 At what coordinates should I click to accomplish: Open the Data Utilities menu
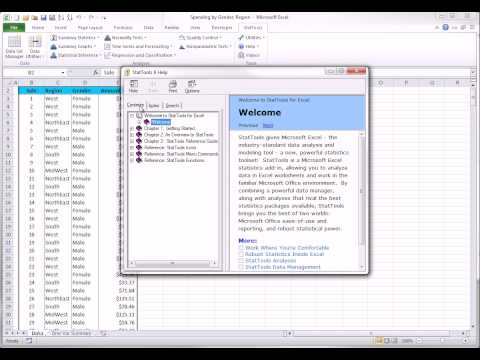coord(34,47)
